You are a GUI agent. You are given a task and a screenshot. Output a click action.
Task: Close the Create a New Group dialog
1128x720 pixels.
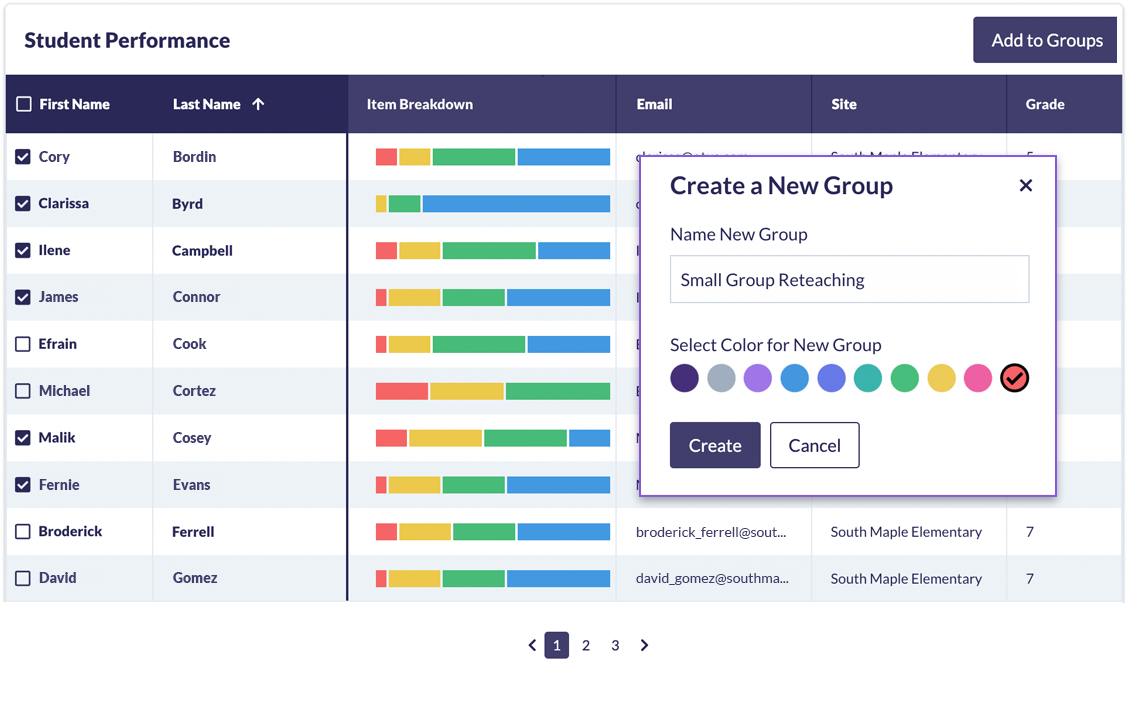point(1025,184)
